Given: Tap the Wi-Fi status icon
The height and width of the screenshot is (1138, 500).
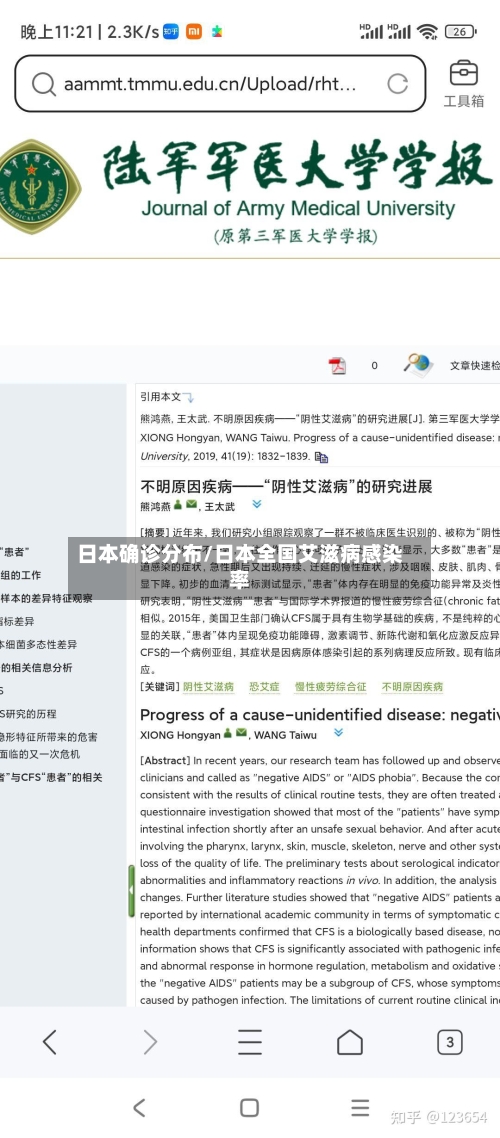Looking at the screenshot, I should pos(427,31).
